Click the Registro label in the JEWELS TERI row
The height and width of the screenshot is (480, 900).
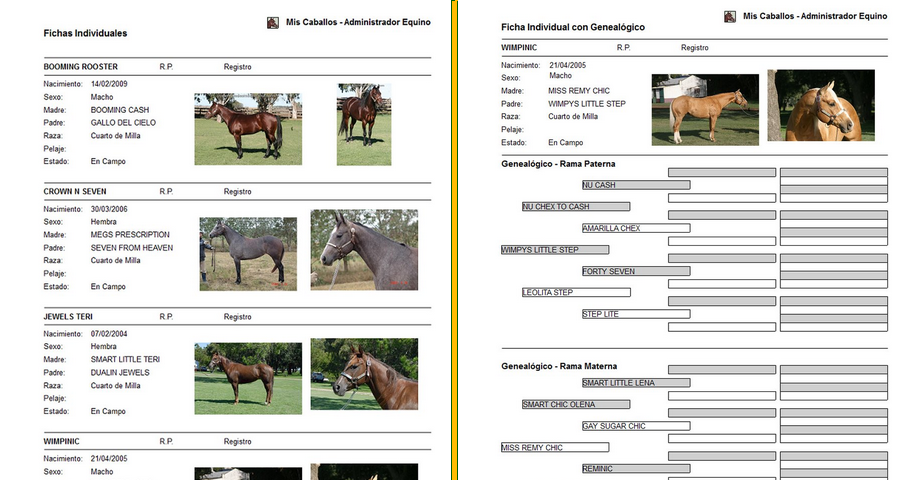[x=238, y=316]
